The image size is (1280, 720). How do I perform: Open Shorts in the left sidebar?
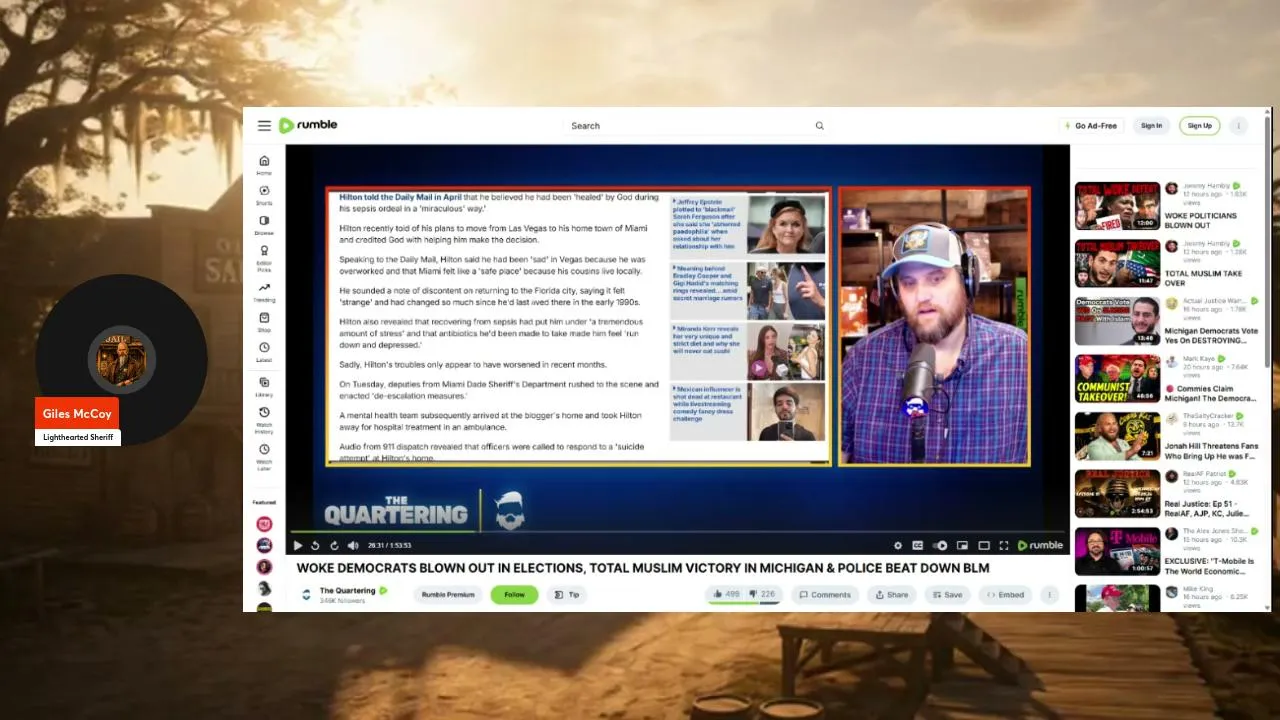click(x=264, y=195)
